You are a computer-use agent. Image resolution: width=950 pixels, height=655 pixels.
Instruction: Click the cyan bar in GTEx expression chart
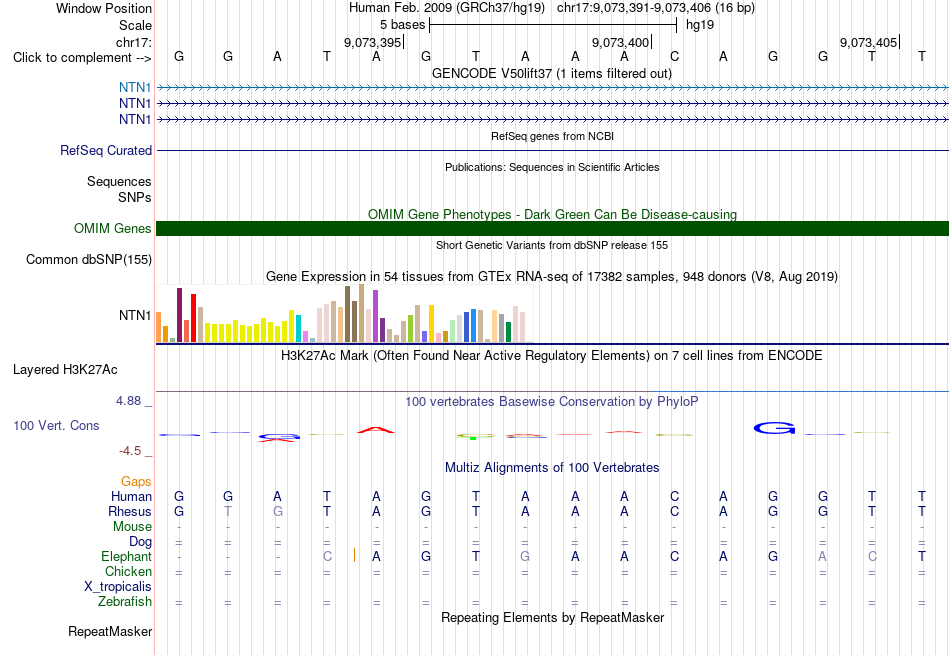coord(298,328)
